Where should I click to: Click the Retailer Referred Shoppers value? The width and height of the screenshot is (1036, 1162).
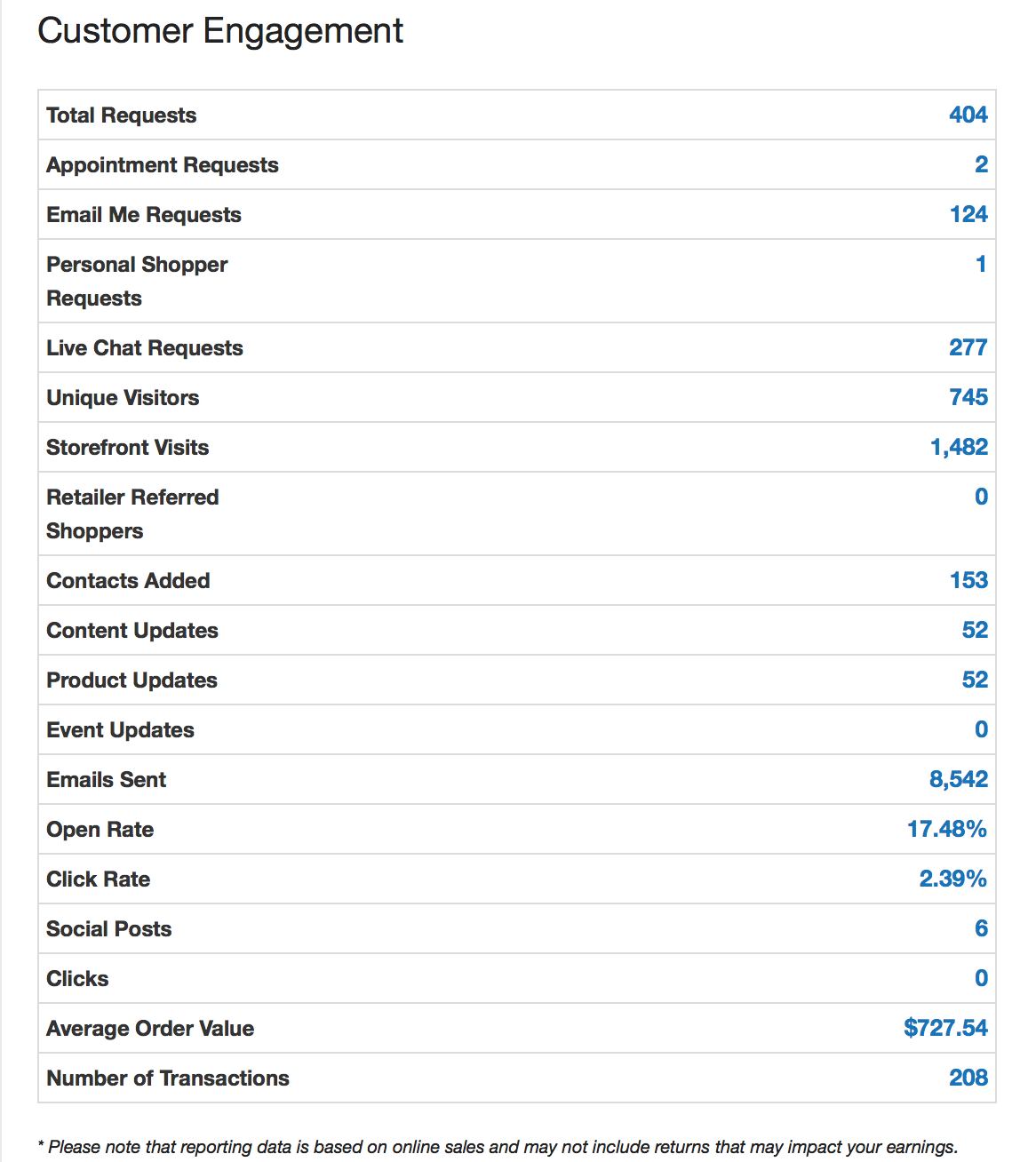click(981, 497)
